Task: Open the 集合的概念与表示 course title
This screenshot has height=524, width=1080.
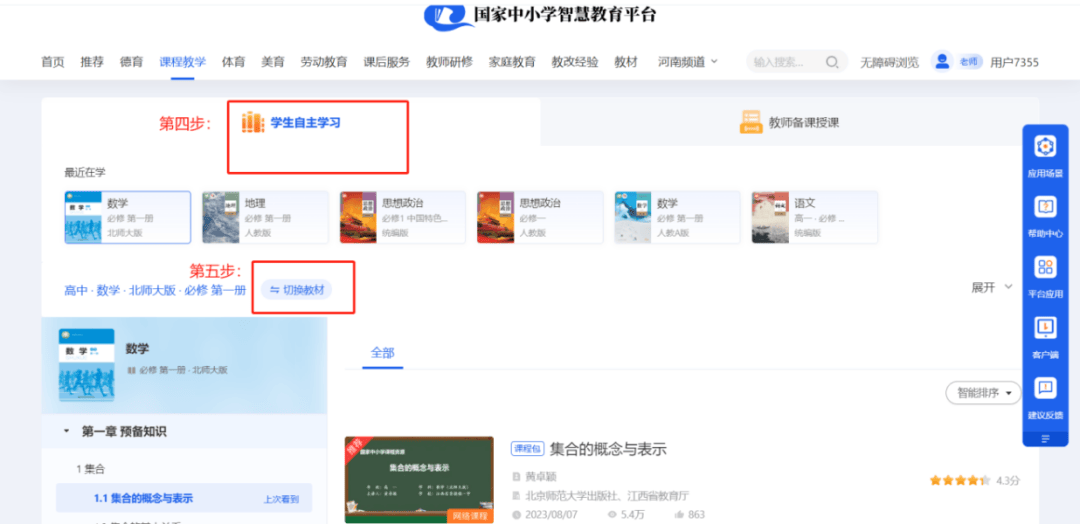Action: coord(608,449)
